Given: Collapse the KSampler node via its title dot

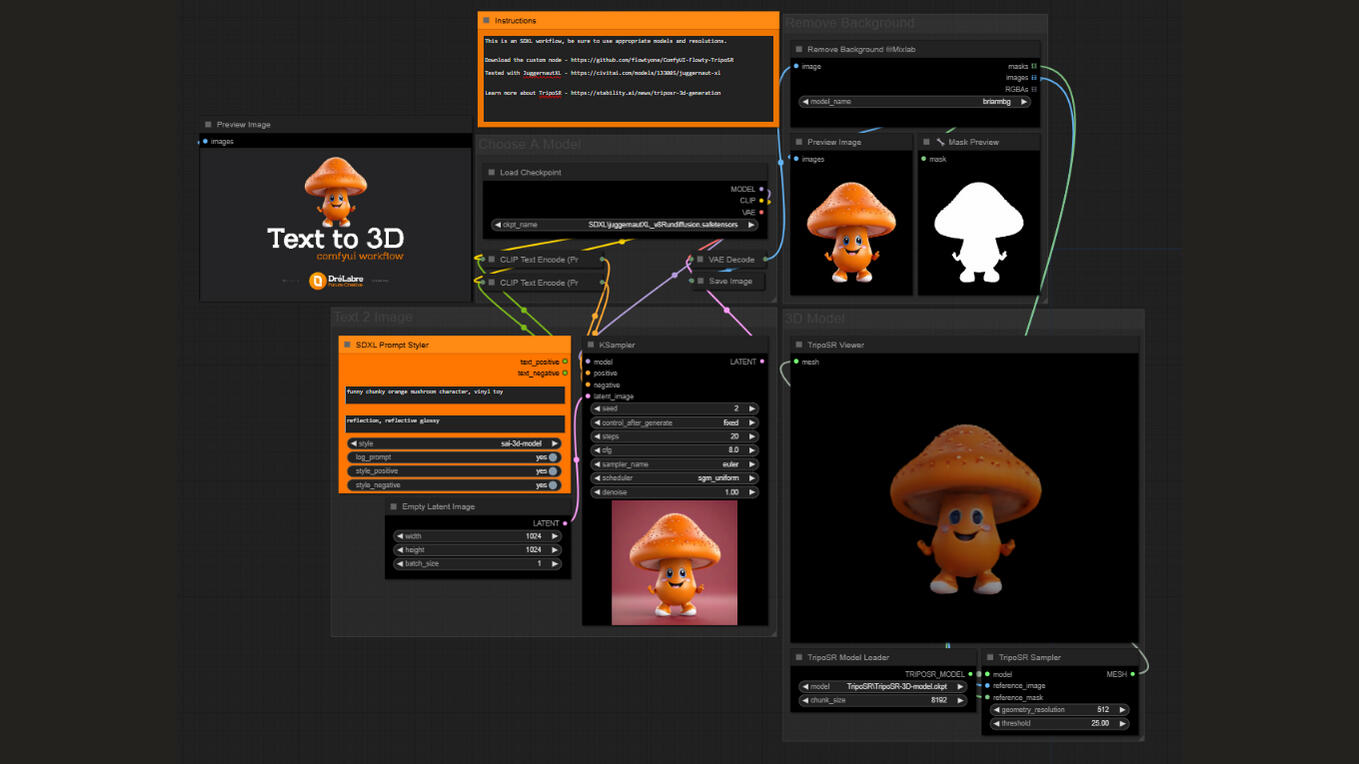Looking at the screenshot, I should [x=591, y=345].
